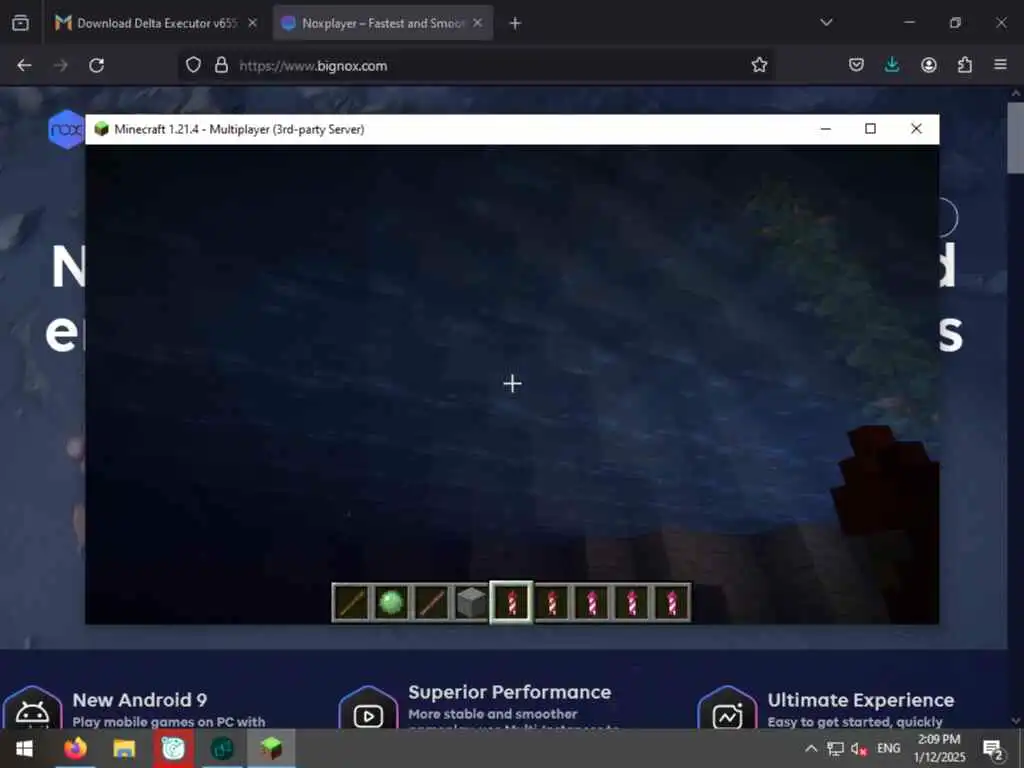Switch the ENG input language
This screenshot has width=1024, height=768.
click(x=888, y=748)
